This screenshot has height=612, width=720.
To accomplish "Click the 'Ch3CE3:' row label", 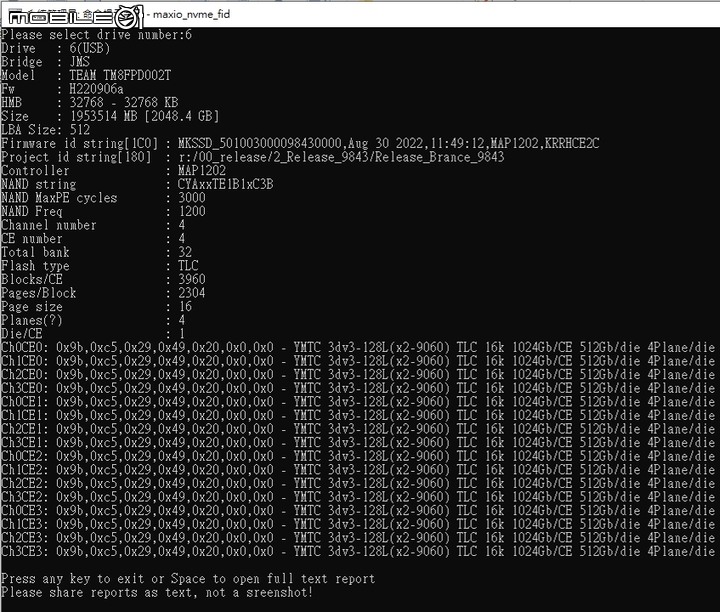I will pyautogui.click(x=25, y=551).
